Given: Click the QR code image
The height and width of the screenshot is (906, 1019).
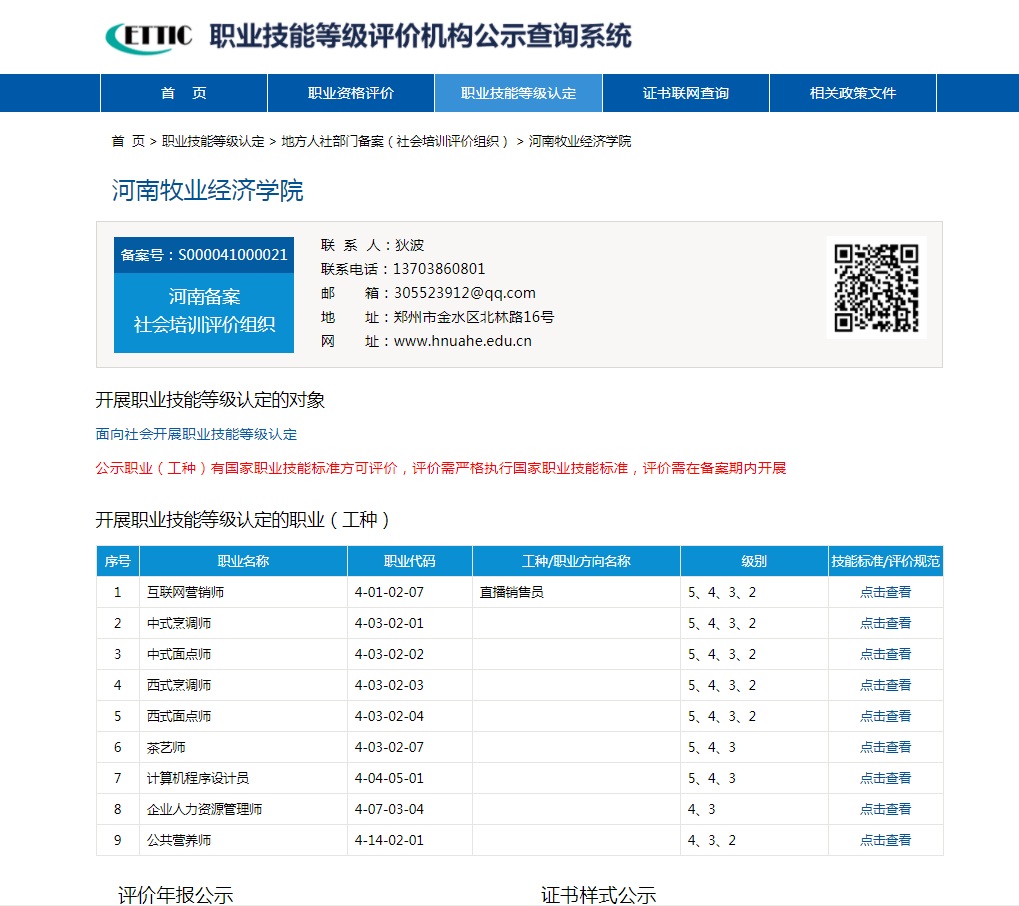Looking at the screenshot, I should click(x=876, y=288).
